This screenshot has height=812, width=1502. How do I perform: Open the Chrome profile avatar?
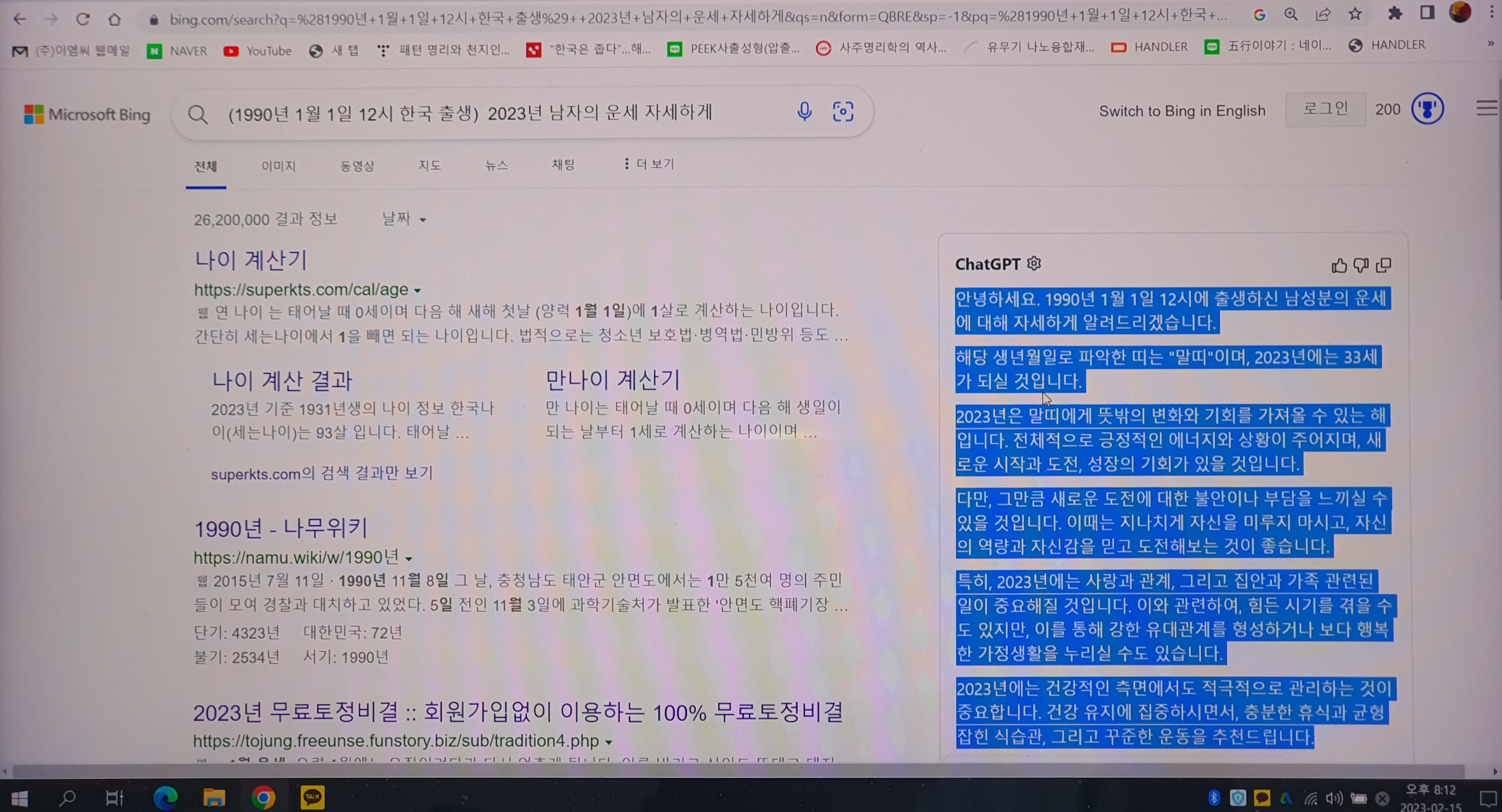coord(1460,12)
